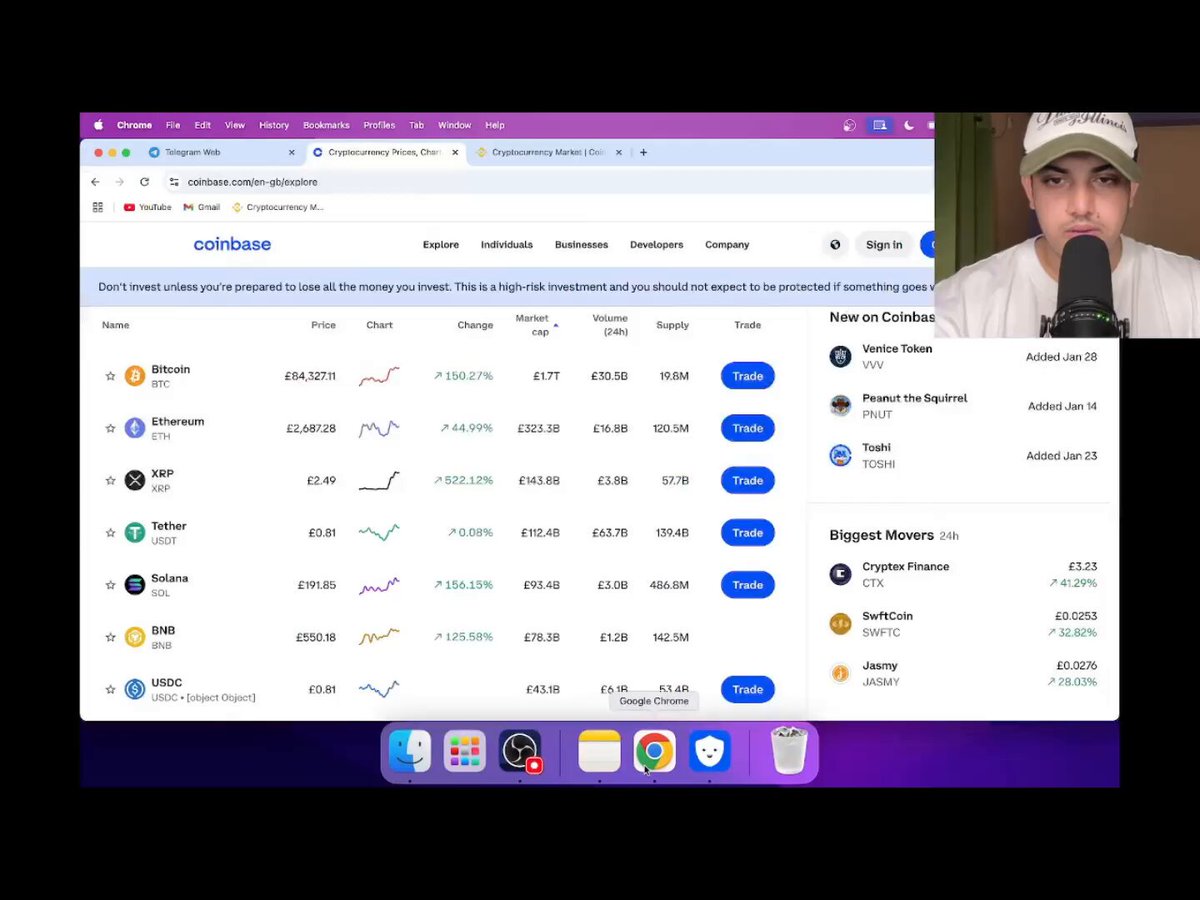The image size is (1200, 900).
Task: Click the XRP coin icon
Action: 135,480
